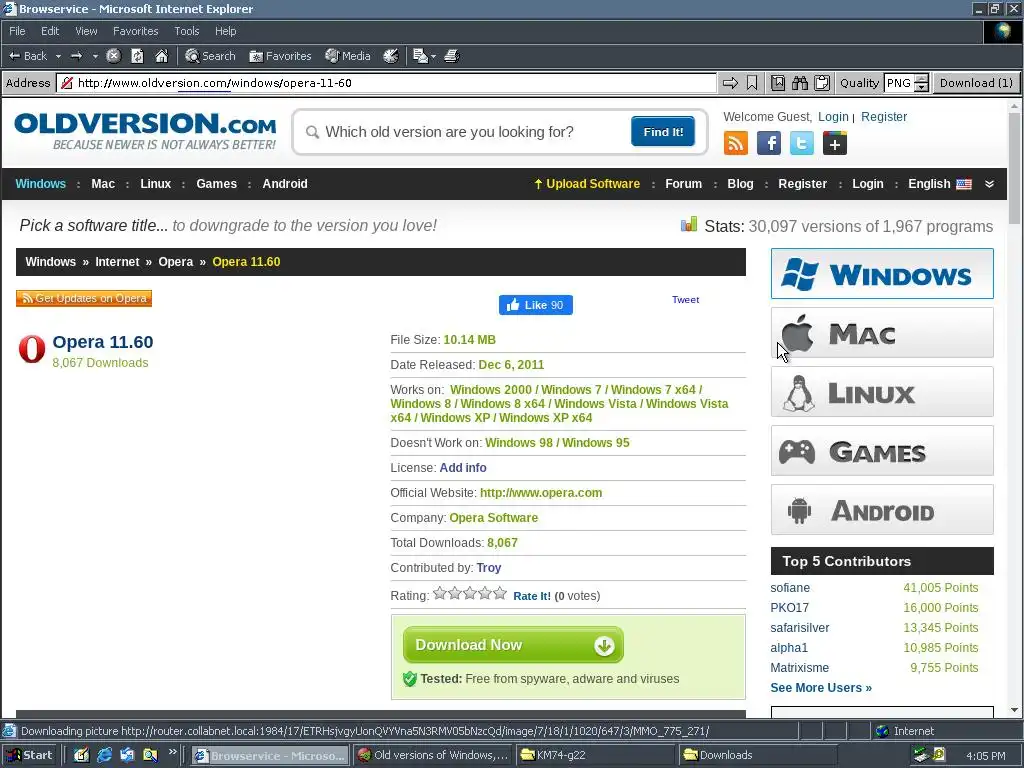Click the Tweet link

pyautogui.click(x=685, y=300)
